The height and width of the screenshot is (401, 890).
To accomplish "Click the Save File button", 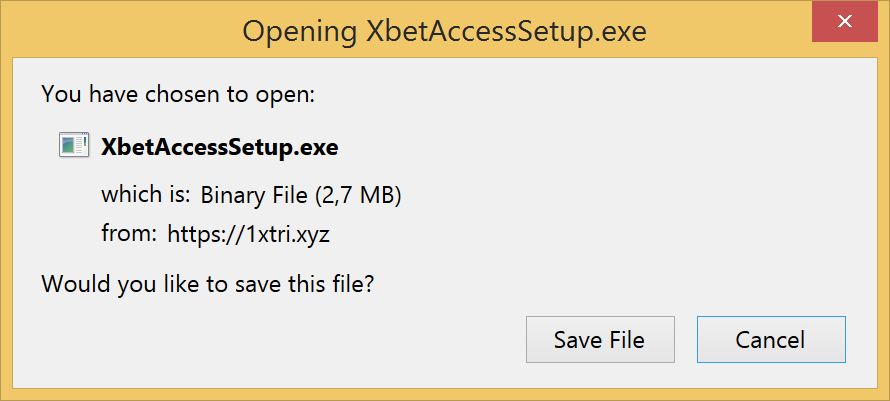I will click(599, 340).
